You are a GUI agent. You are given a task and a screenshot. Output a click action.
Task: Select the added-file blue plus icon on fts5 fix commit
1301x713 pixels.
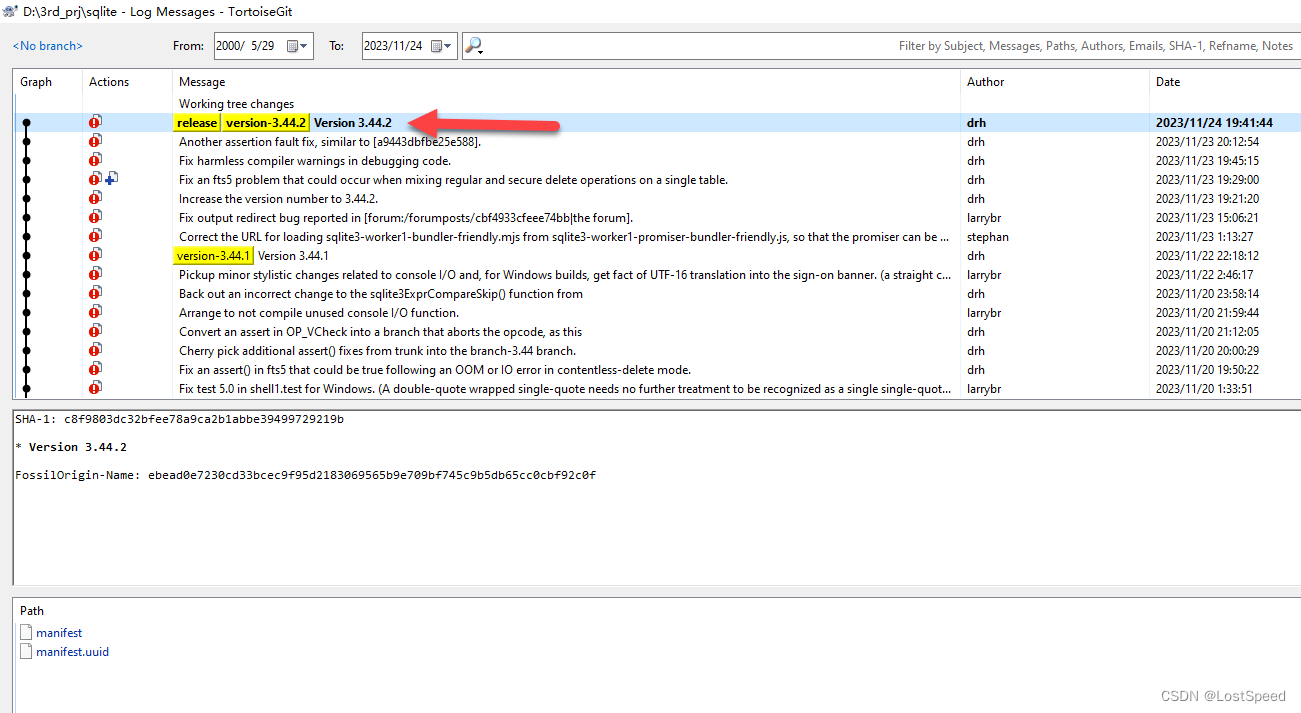pyautogui.click(x=111, y=178)
